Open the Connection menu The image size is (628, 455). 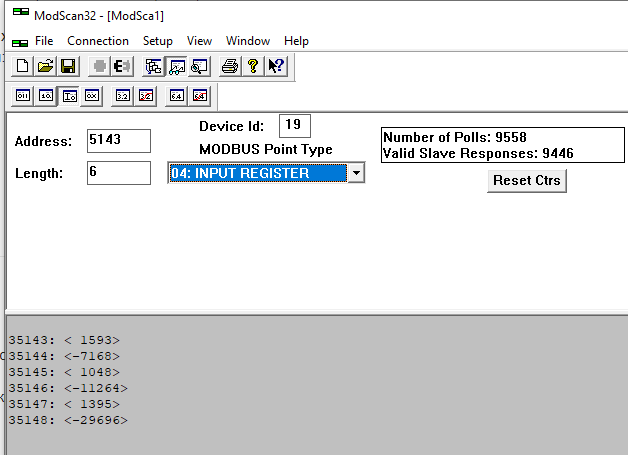tap(98, 41)
